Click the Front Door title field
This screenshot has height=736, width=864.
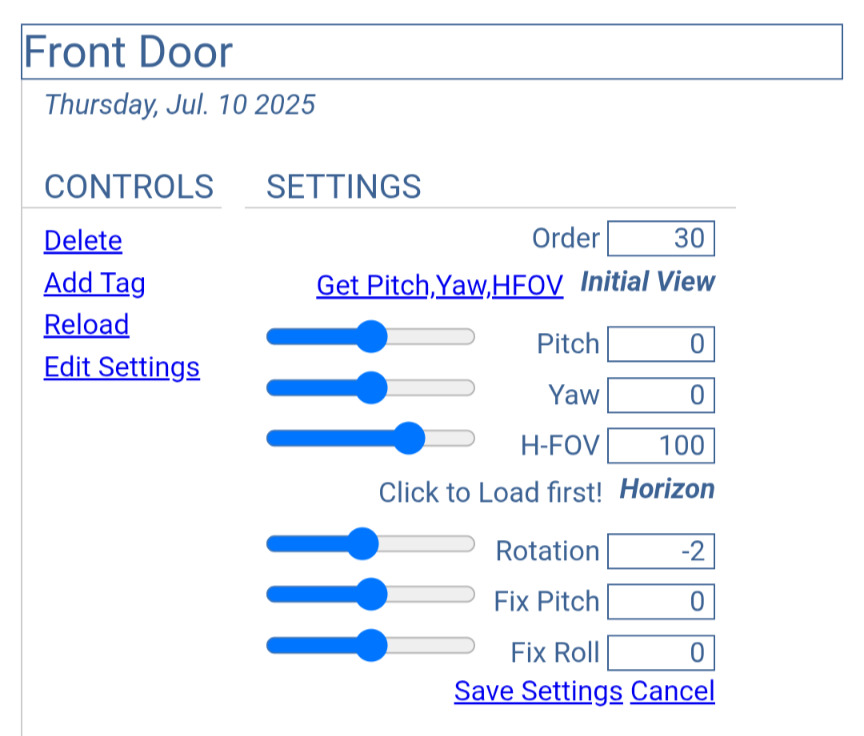(432, 52)
